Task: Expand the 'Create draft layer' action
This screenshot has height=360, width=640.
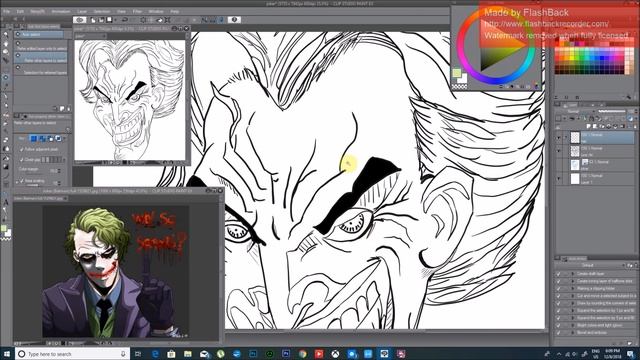Action: [573, 273]
